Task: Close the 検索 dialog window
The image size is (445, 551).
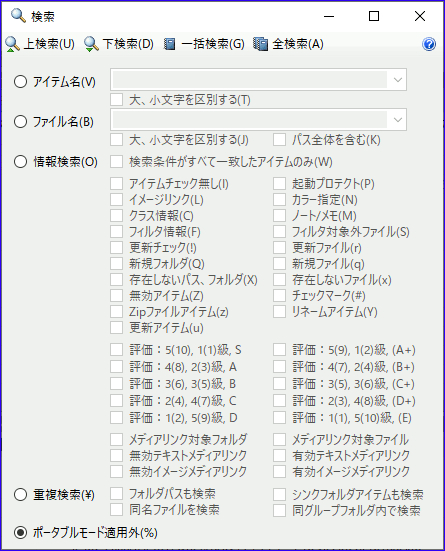Action: [x=420, y=16]
